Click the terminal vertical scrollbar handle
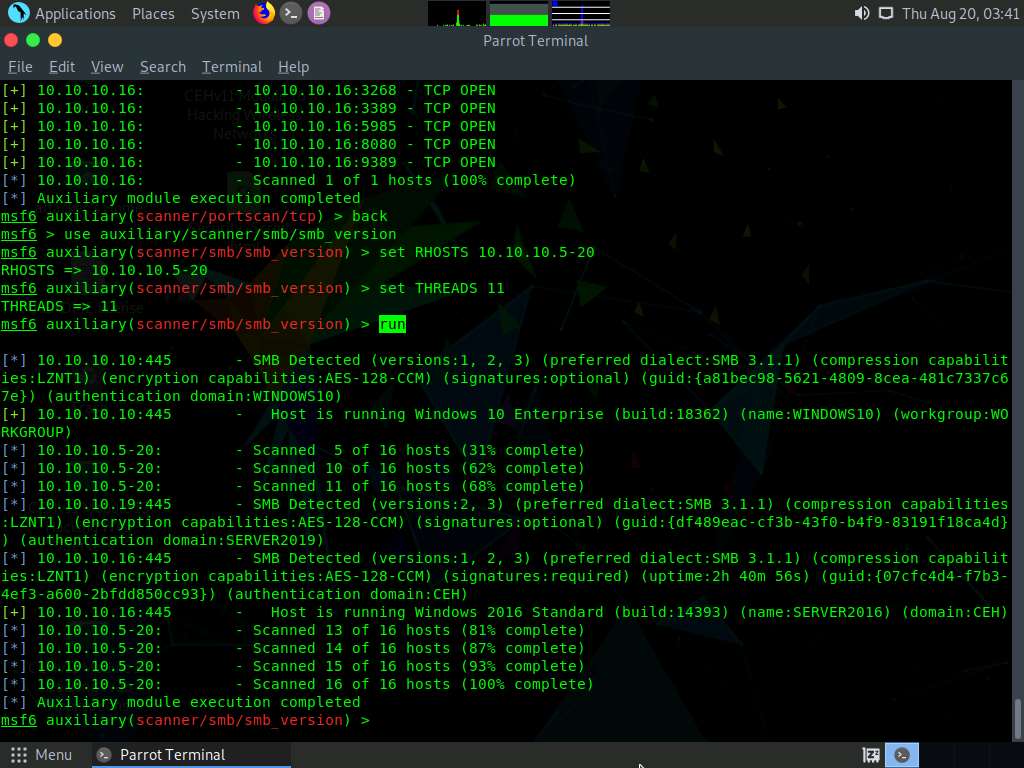1024x768 pixels. click(x=1017, y=718)
